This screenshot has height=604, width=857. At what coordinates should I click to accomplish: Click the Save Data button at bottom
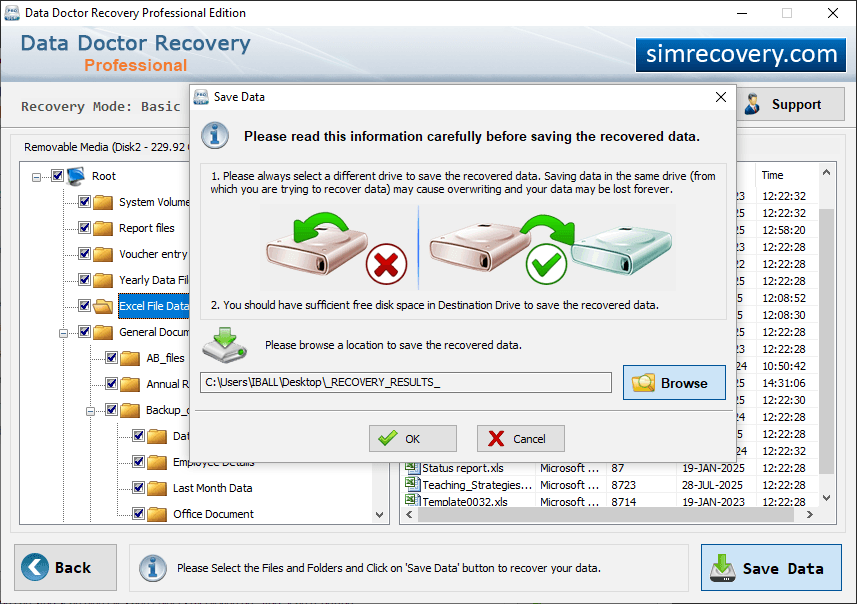[x=771, y=567]
